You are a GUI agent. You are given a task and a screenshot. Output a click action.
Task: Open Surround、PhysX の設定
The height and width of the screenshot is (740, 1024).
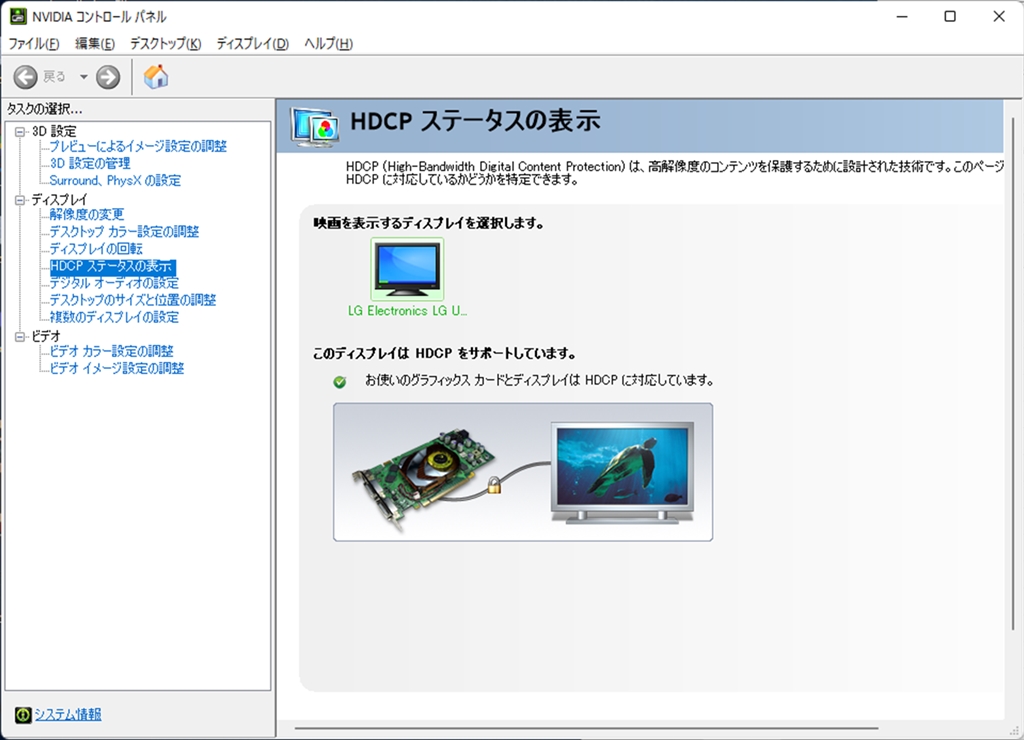[116, 180]
